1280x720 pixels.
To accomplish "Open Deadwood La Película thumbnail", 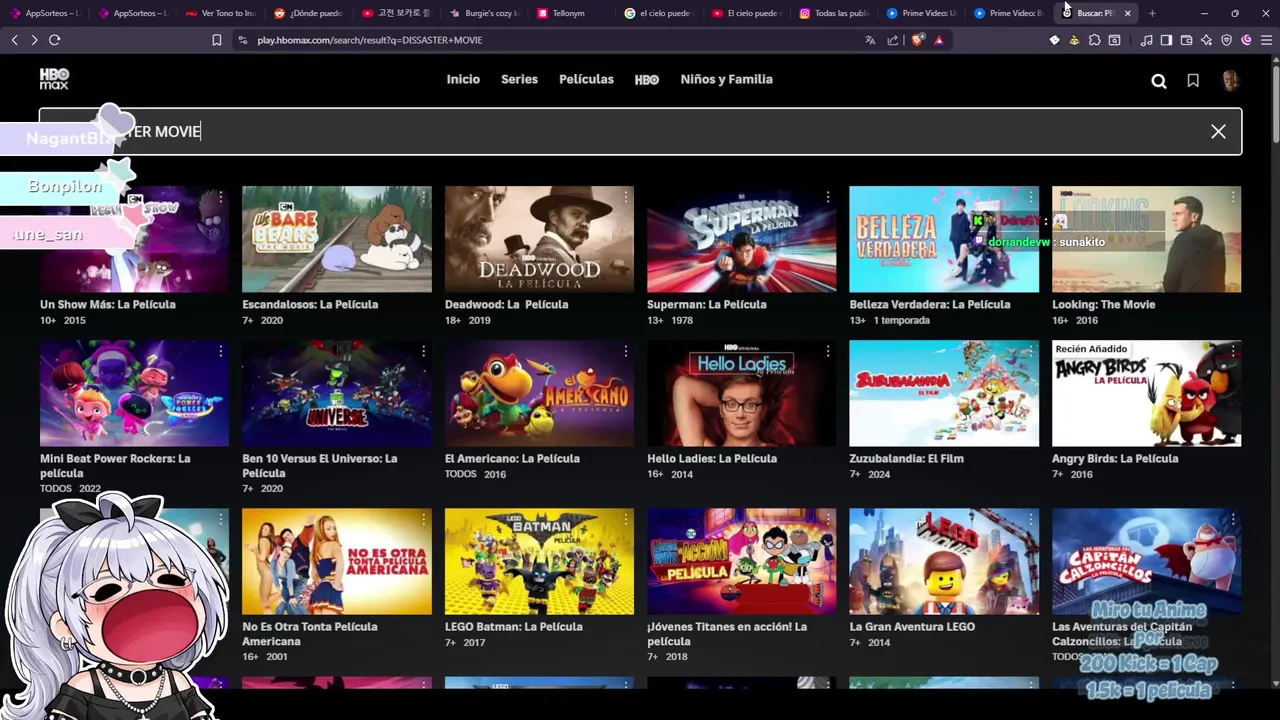I will [539, 239].
